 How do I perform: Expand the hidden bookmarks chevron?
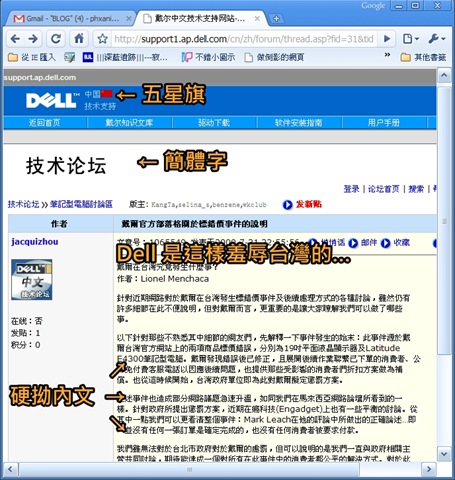click(387, 55)
